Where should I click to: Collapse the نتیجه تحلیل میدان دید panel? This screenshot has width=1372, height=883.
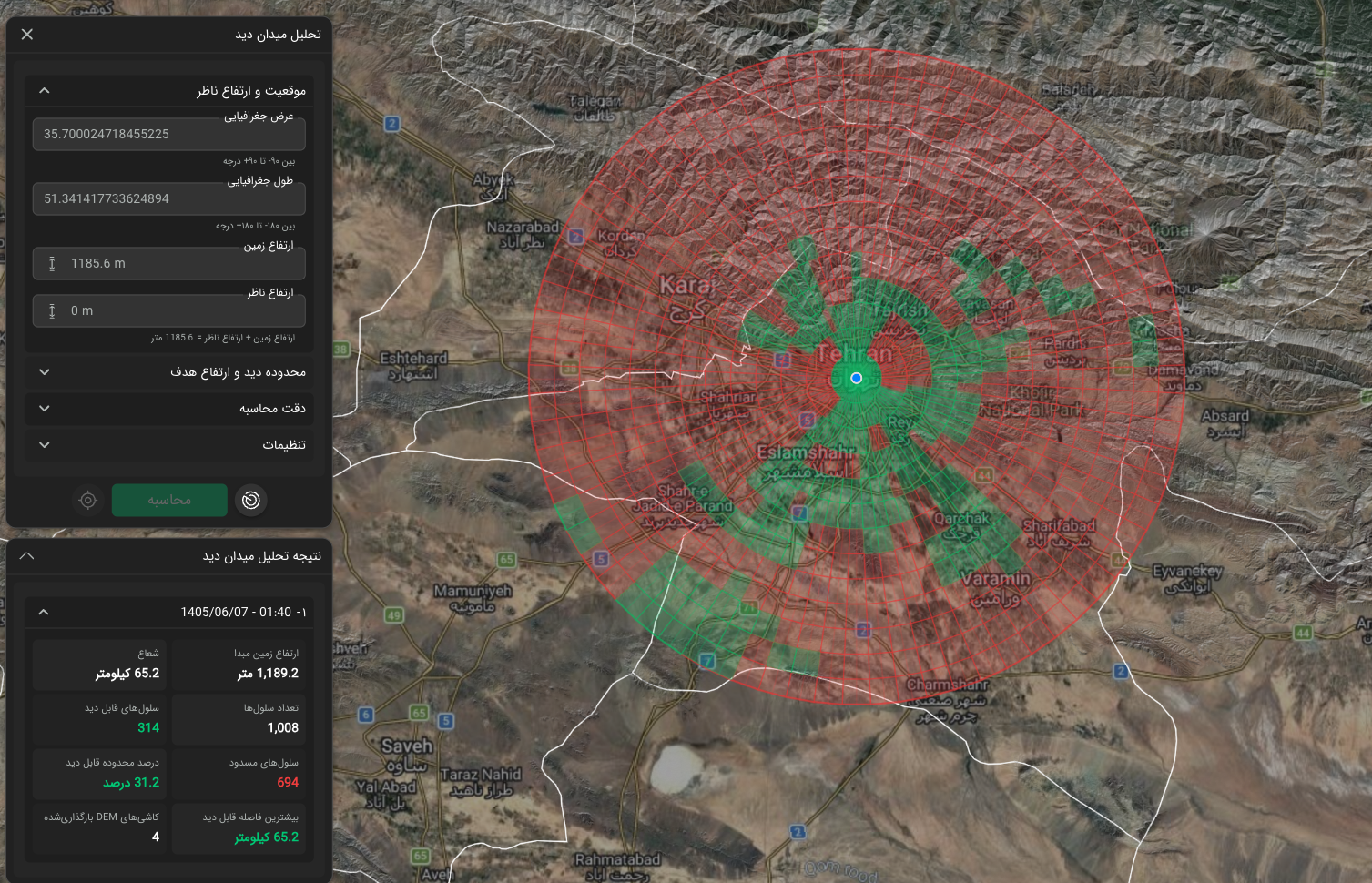click(27, 555)
